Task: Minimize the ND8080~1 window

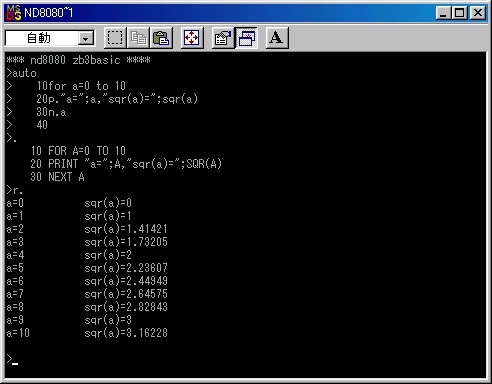Action: pos(443,13)
